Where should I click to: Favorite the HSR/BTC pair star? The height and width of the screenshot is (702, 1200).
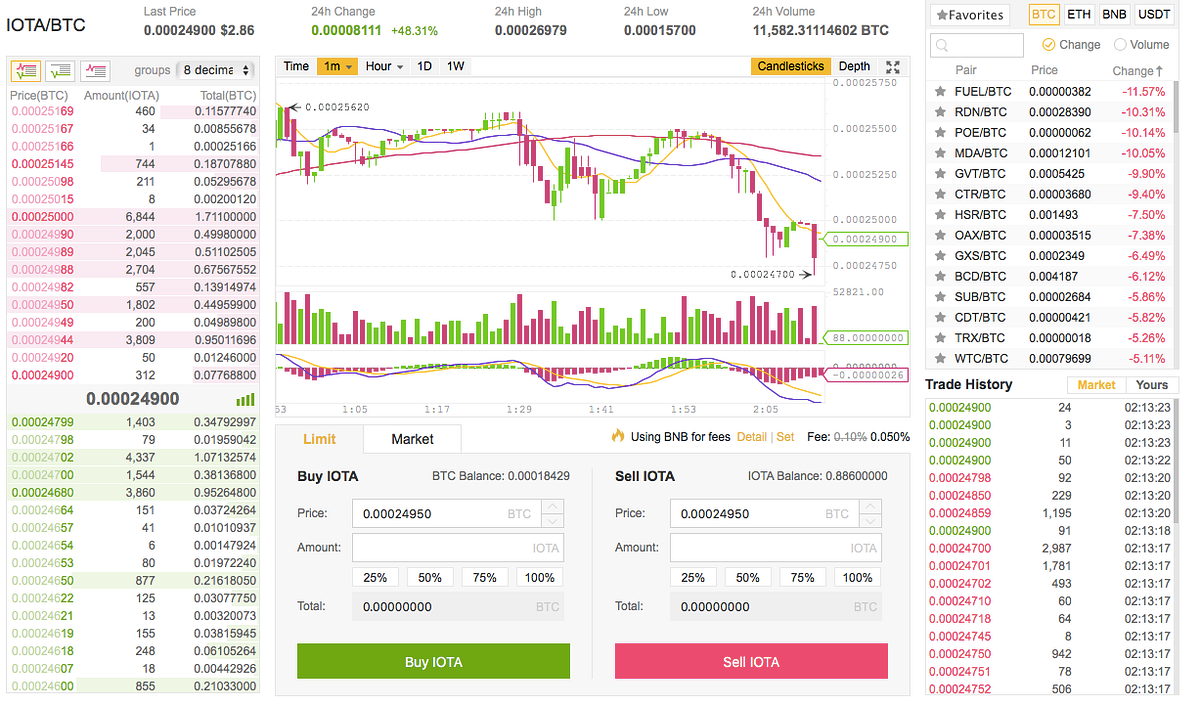(x=940, y=215)
